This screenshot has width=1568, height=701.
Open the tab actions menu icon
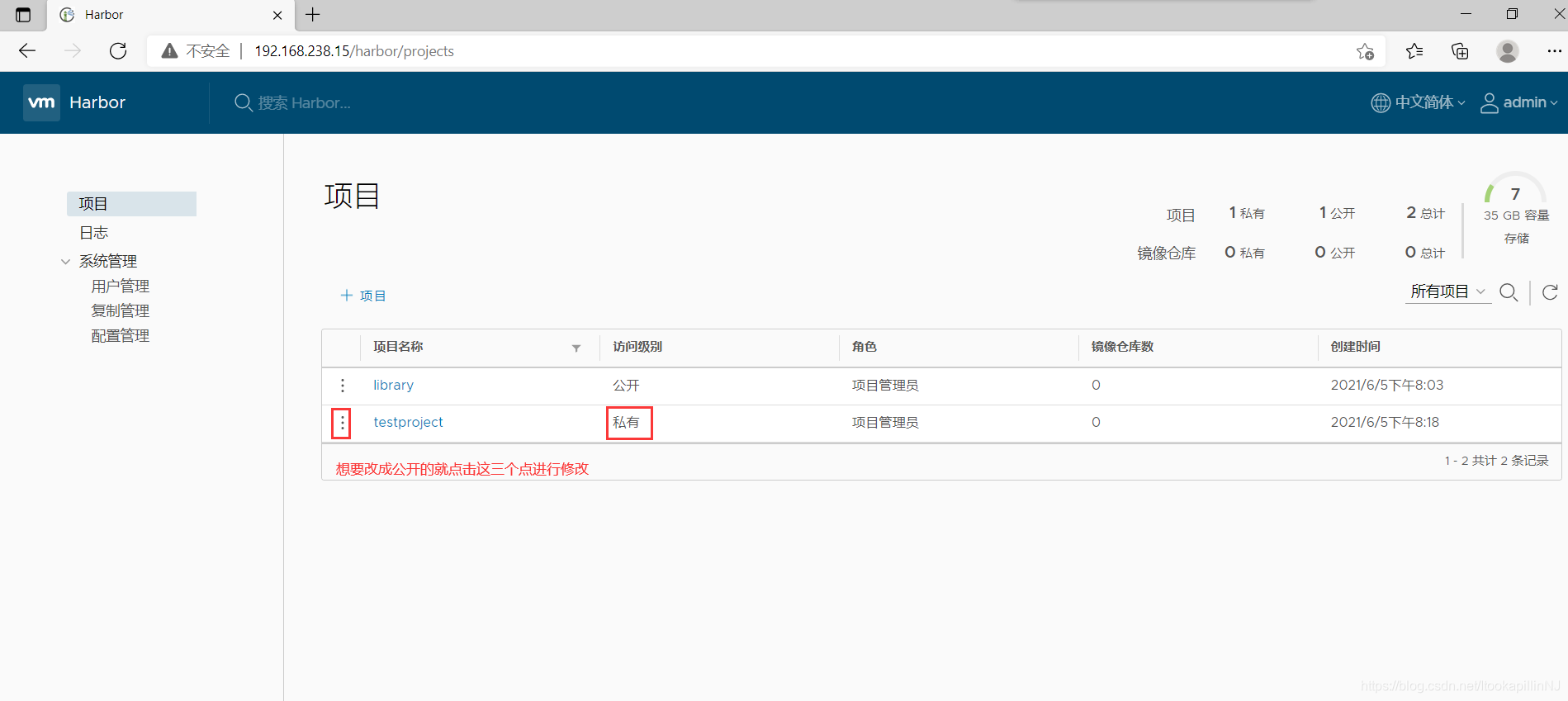[x=23, y=15]
